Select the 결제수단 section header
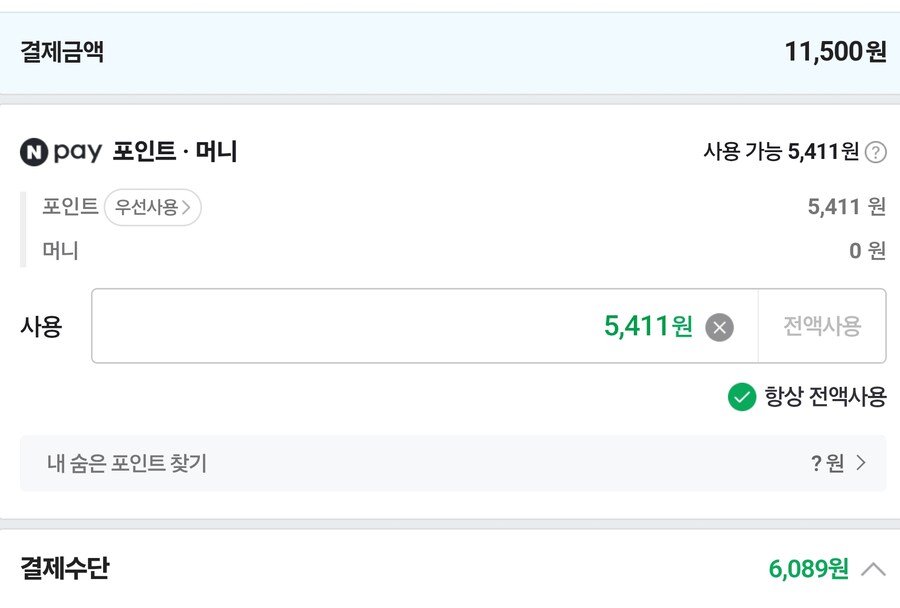900x608 pixels. tap(65, 569)
